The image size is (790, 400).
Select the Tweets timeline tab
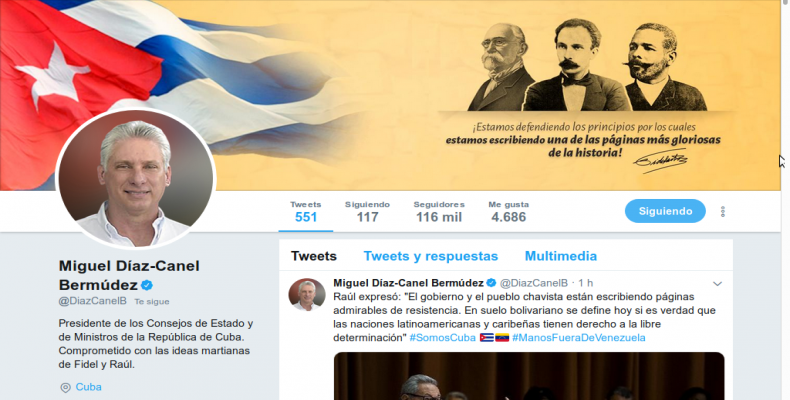[313, 256]
